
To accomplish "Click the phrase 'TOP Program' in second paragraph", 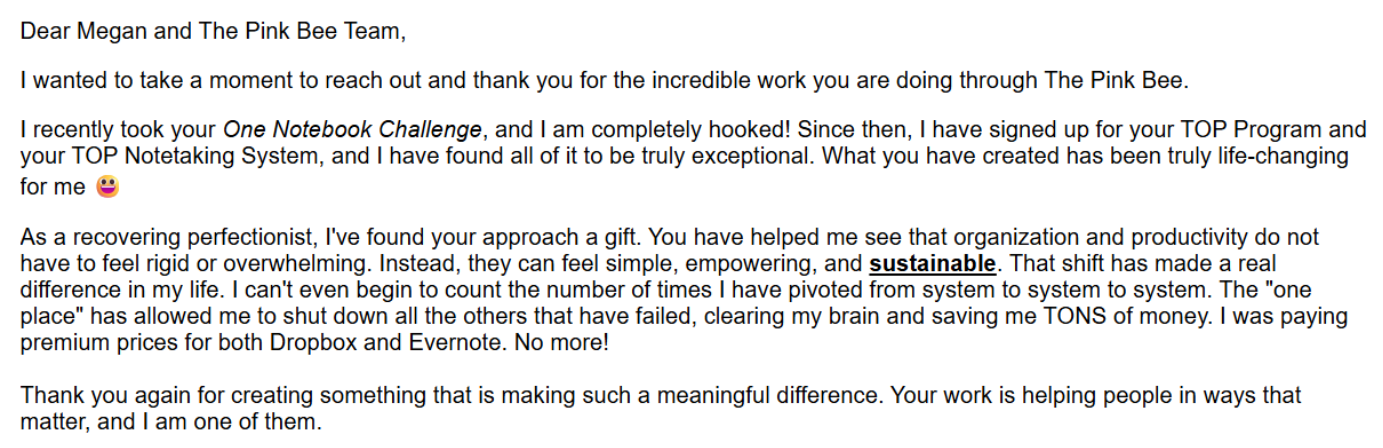I will point(1266,131).
